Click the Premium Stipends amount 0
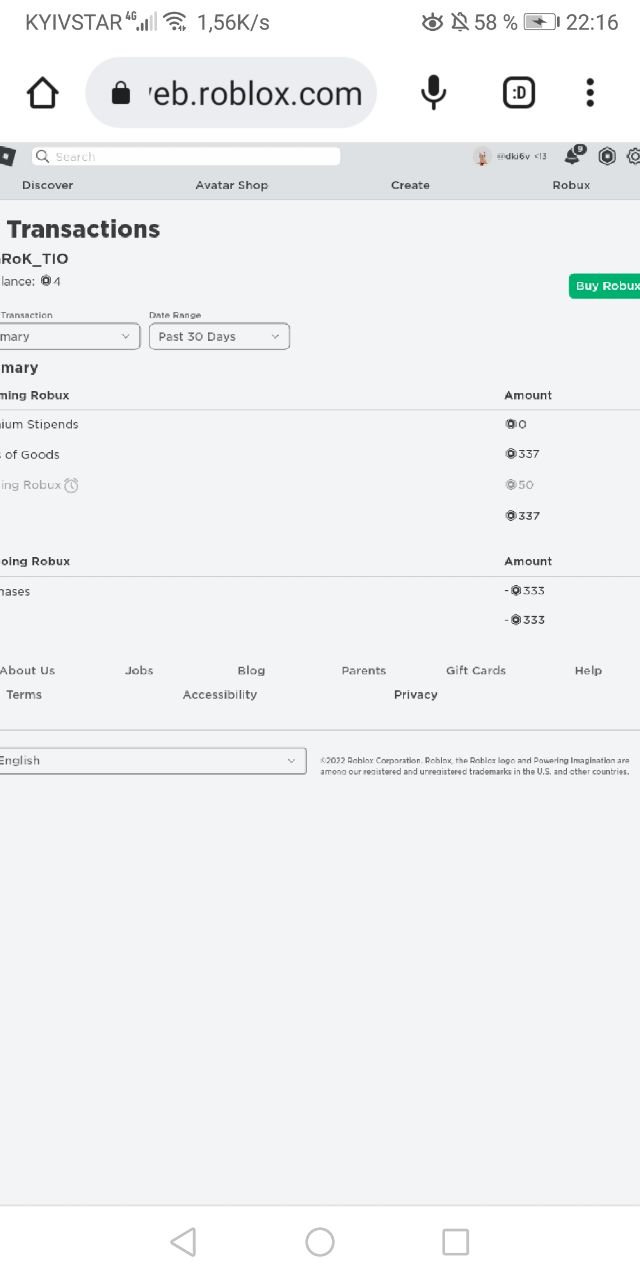640x1280 pixels. click(516, 425)
